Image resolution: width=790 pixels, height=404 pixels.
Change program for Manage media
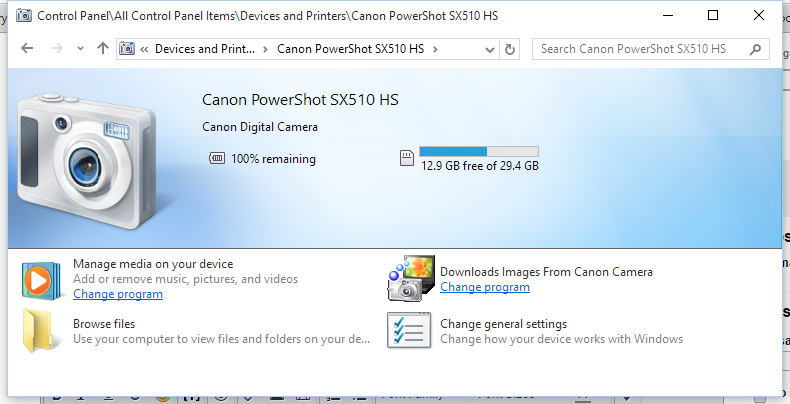[118, 294]
